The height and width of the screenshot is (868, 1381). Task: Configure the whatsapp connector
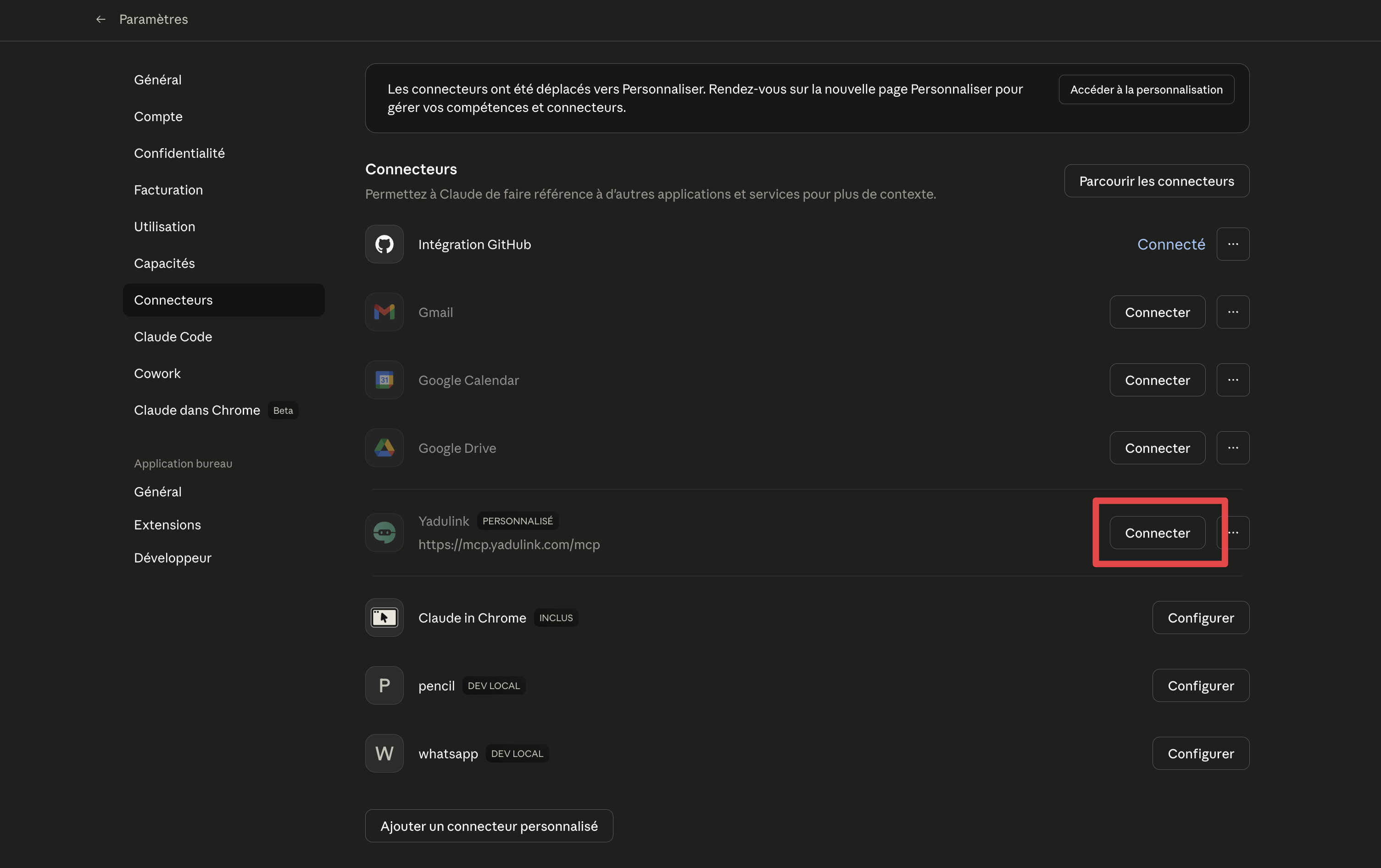click(1201, 753)
